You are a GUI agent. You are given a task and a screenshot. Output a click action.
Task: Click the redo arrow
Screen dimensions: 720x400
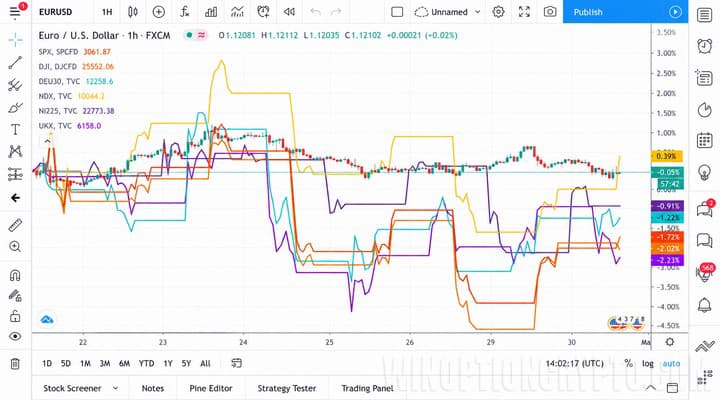coord(336,12)
